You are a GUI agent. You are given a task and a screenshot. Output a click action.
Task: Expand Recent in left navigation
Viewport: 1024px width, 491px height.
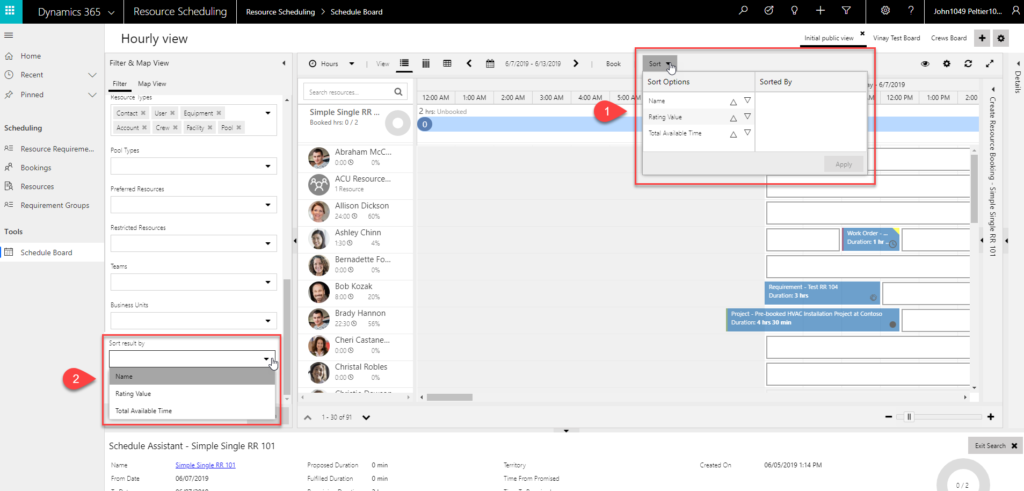pos(92,75)
